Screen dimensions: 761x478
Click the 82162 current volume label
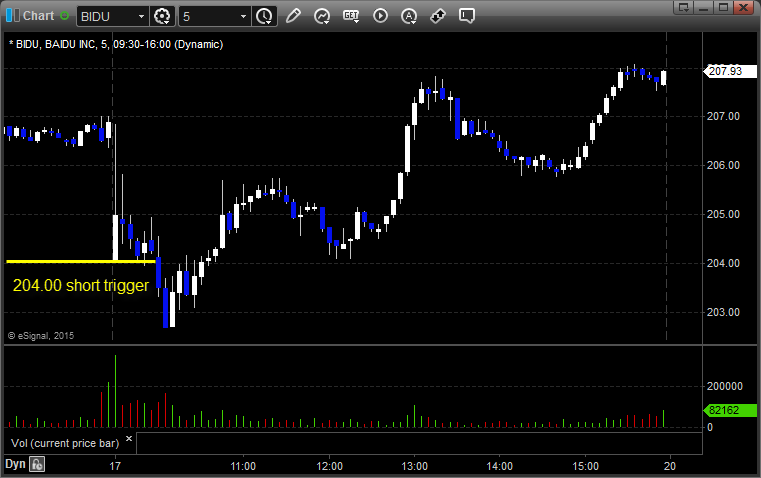(730, 411)
